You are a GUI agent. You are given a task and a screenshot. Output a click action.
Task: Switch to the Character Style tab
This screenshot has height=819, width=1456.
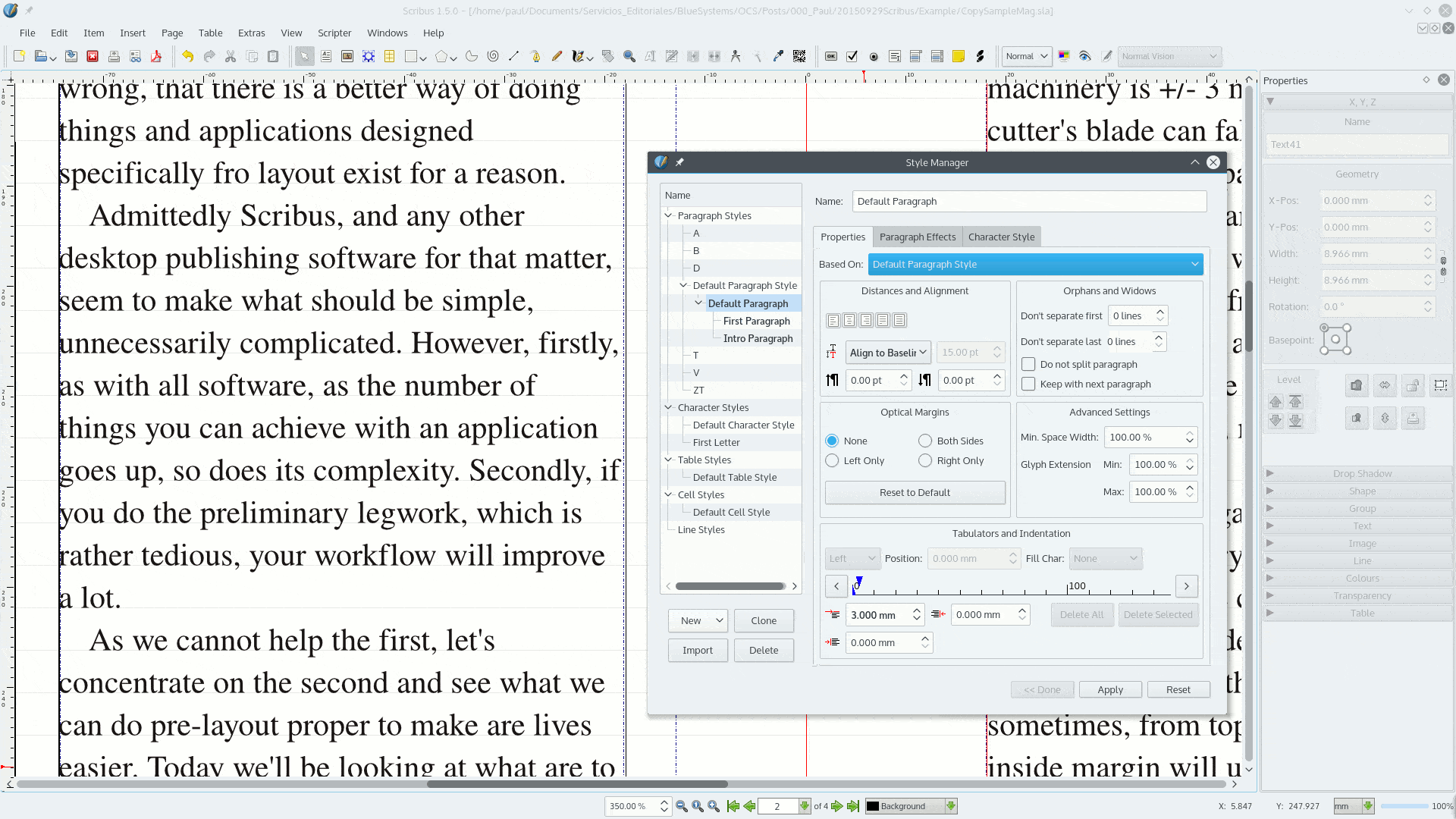click(x=1002, y=237)
